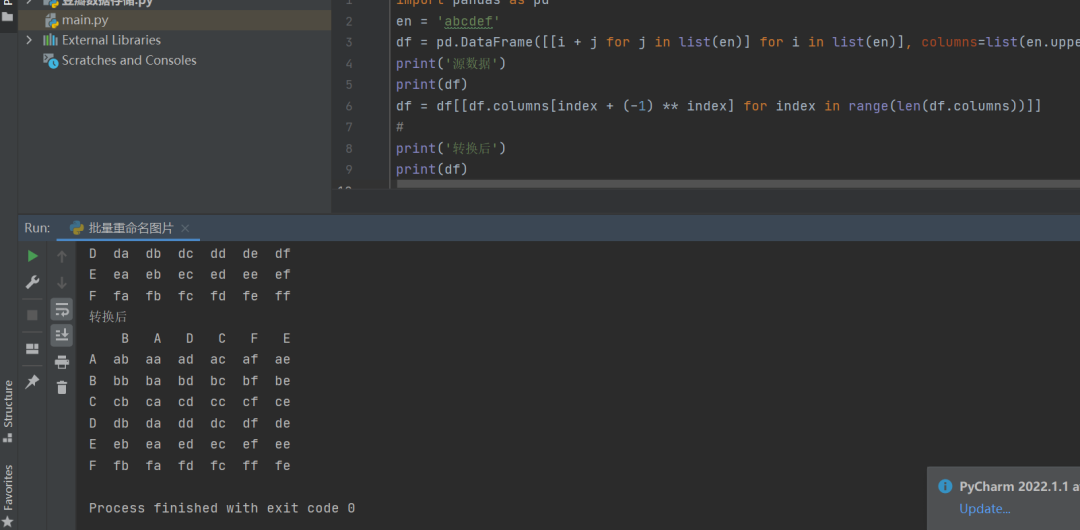Open the Structure tool window

click(x=8, y=411)
